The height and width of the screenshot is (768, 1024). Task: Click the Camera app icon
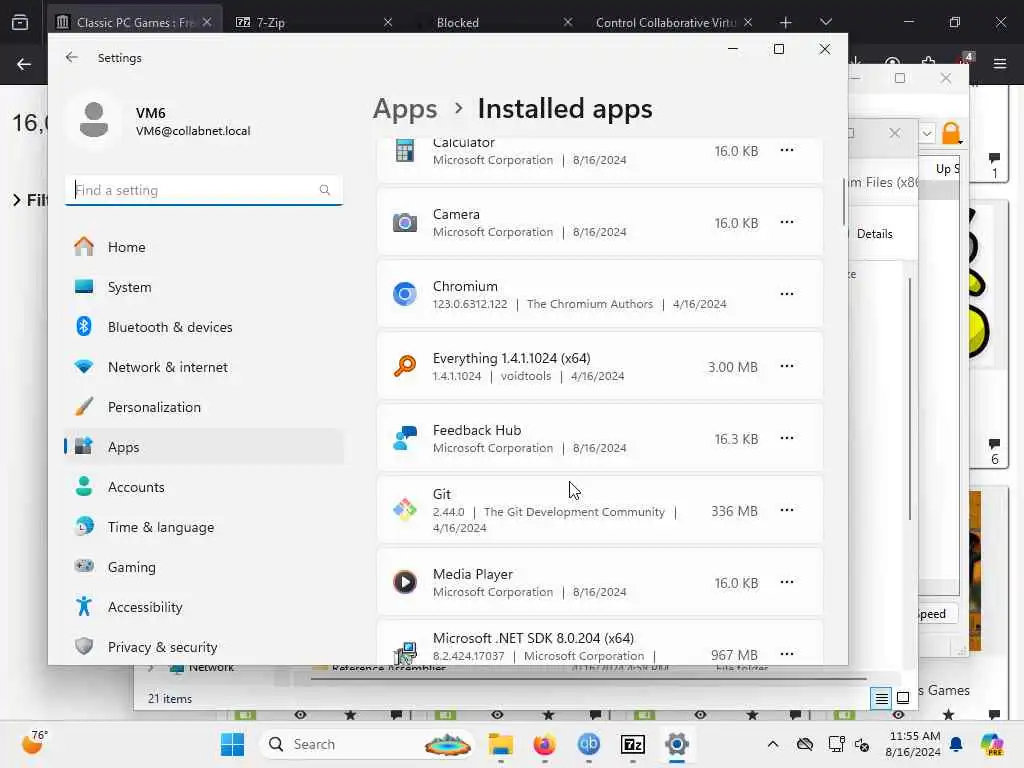(405, 223)
